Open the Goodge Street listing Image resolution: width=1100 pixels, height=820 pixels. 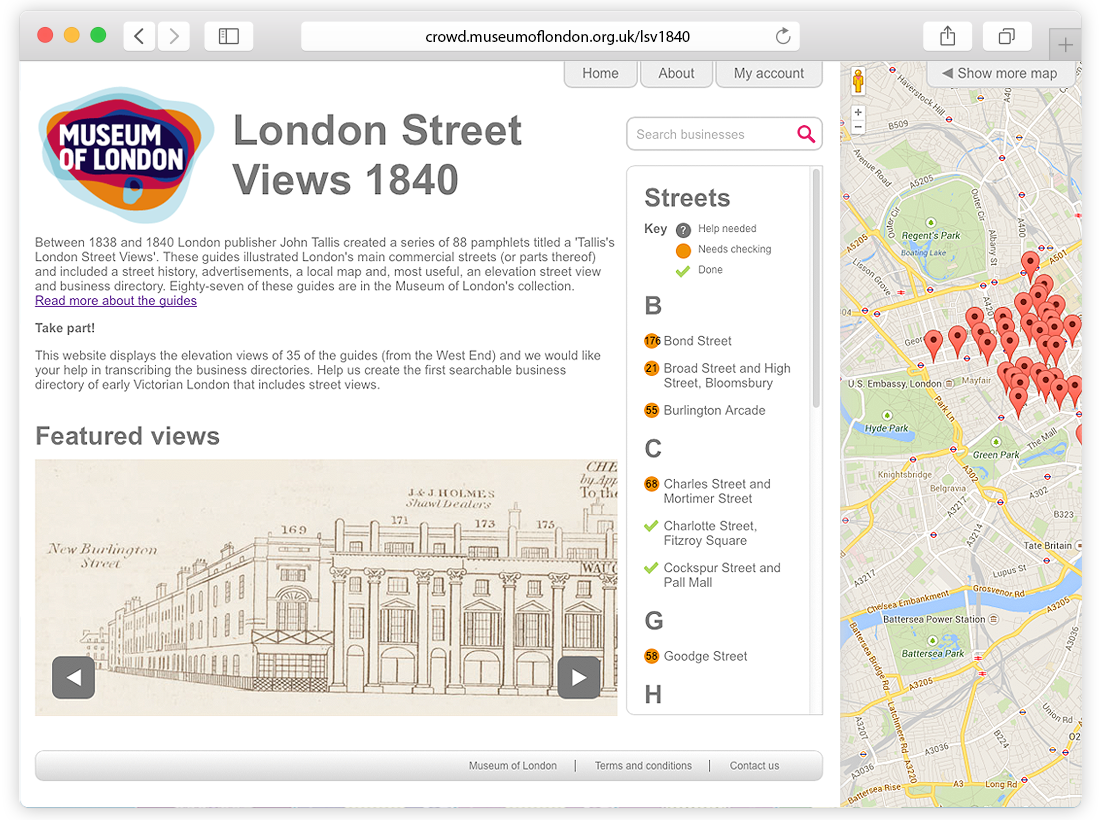pos(705,657)
